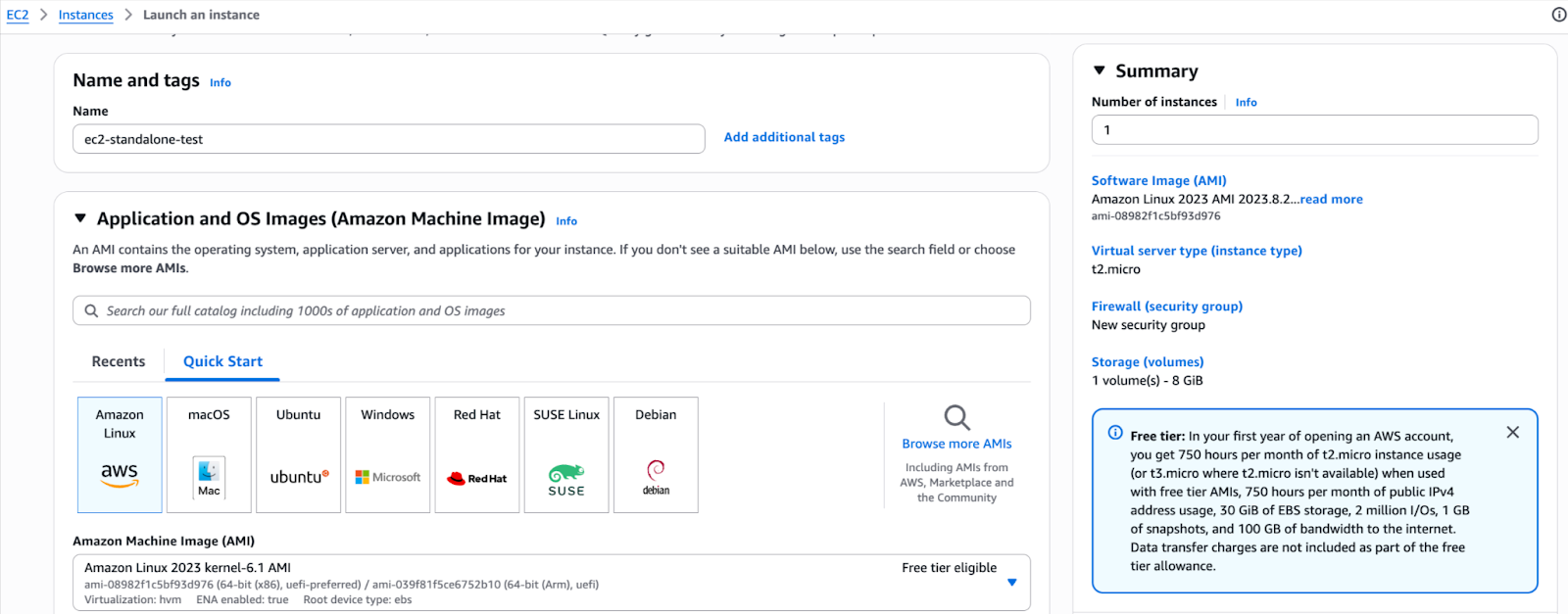The width and height of the screenshot is (1568, 614).
Task: Click the Amazon Linux 2023 kernel-6.1 AMI title
Action: [x=187, y=568]
